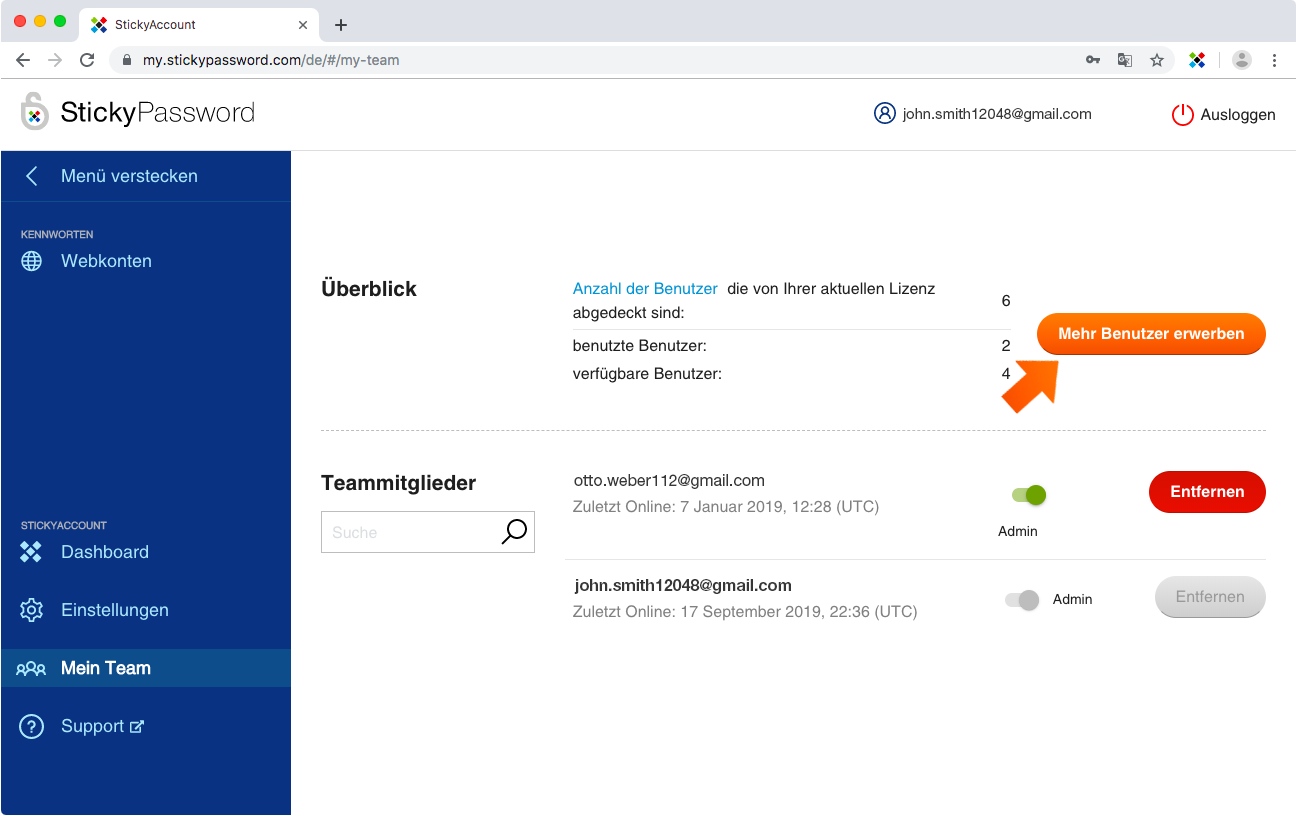Click the Dashboard icon in sidebar
Screen dimensions: 1296x816
point(32,552)
